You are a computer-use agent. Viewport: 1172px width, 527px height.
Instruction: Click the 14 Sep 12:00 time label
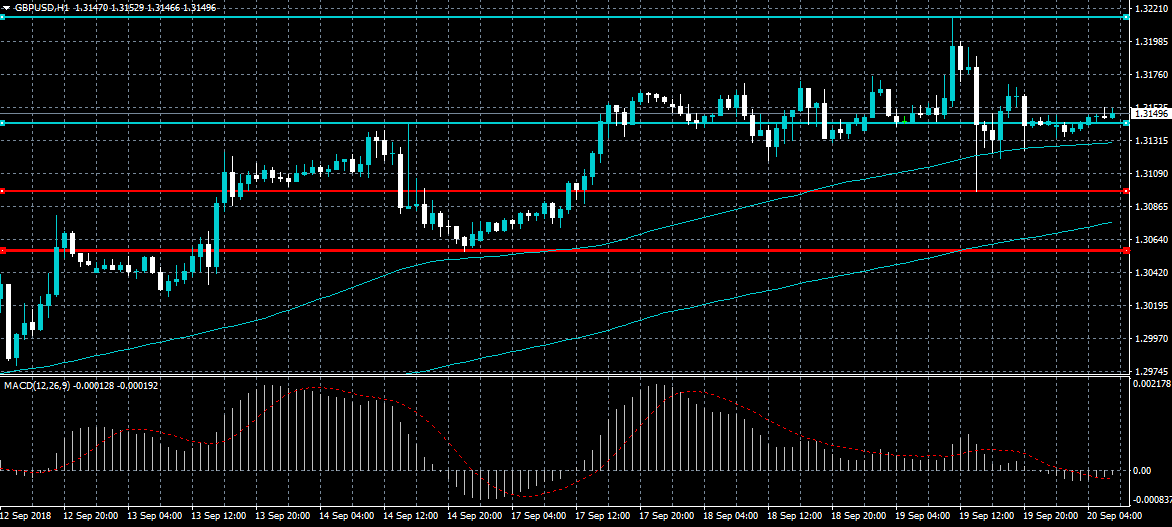[410, 516]
